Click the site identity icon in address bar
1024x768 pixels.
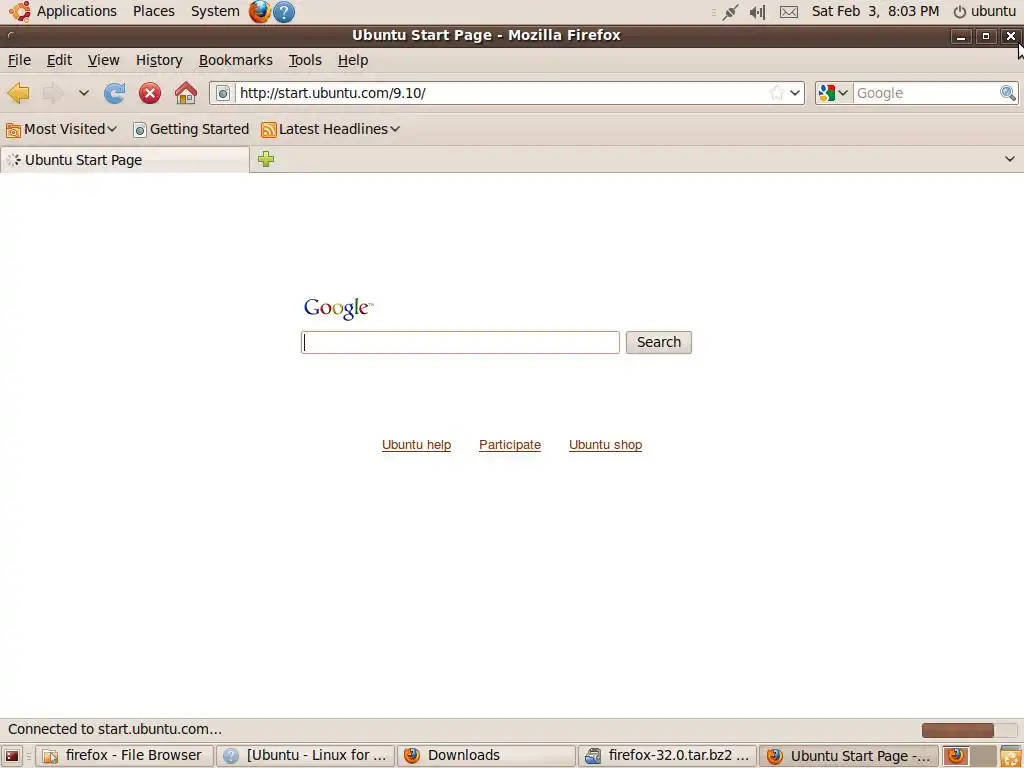click(223, 93)
